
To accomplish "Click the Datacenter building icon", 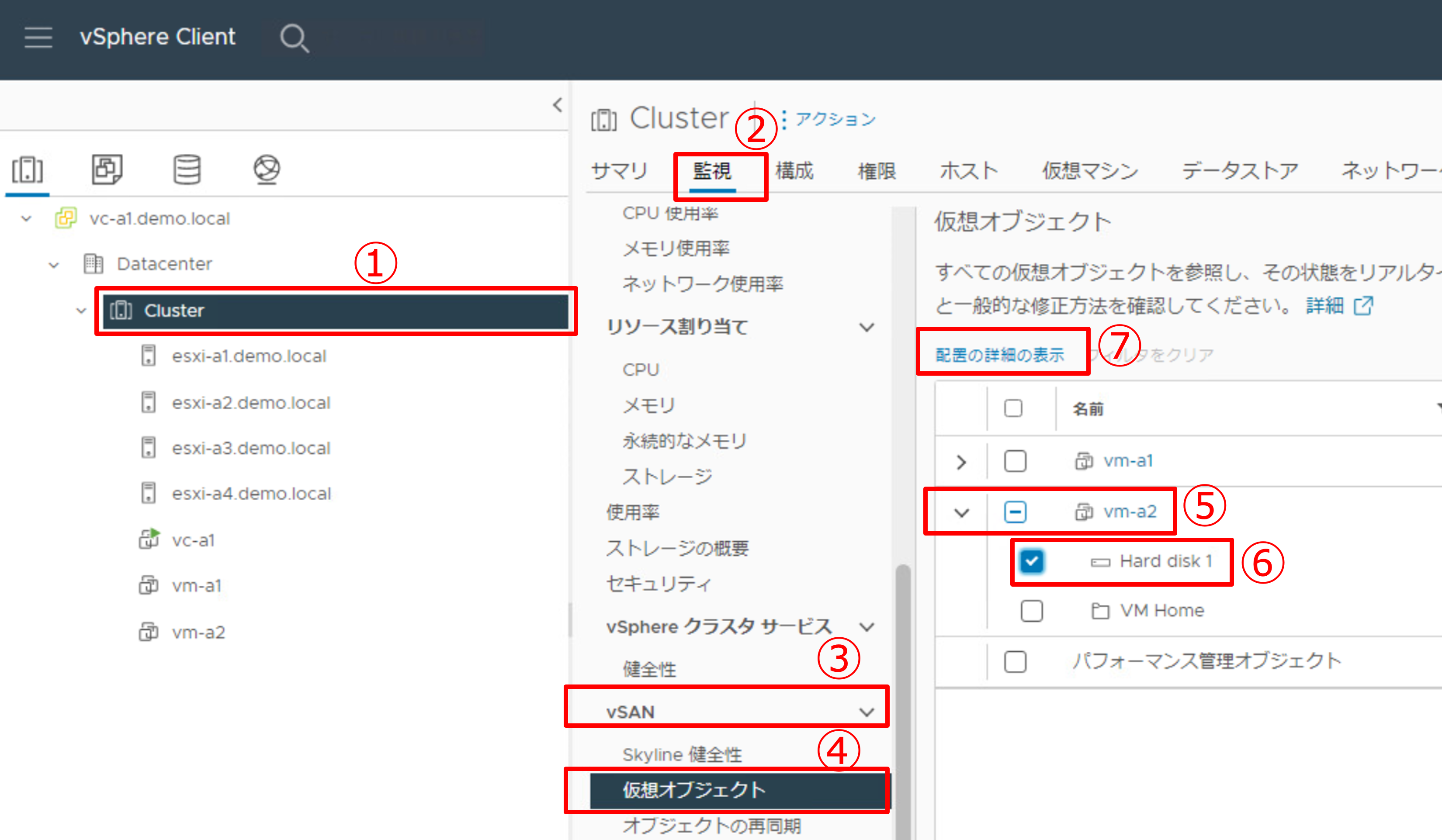I will [93, 264].
